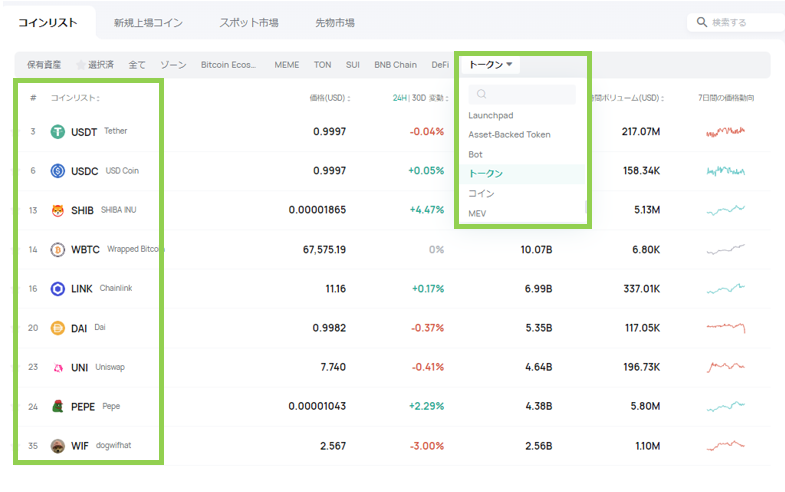Screen dimensions: 785x492
Task: Select the 保有資産 filter
Action: click(x=44, y=65)
